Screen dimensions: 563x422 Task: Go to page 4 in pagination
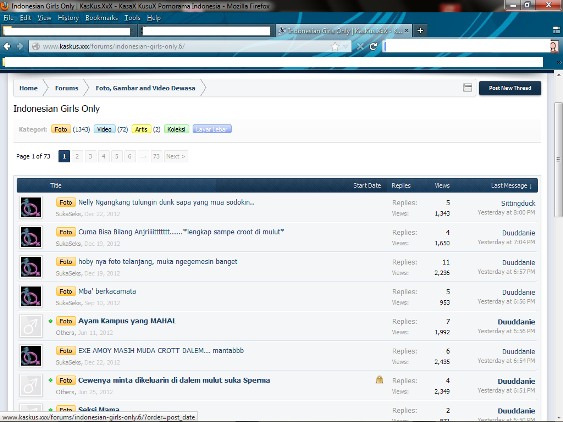click(x=103, y=156)
